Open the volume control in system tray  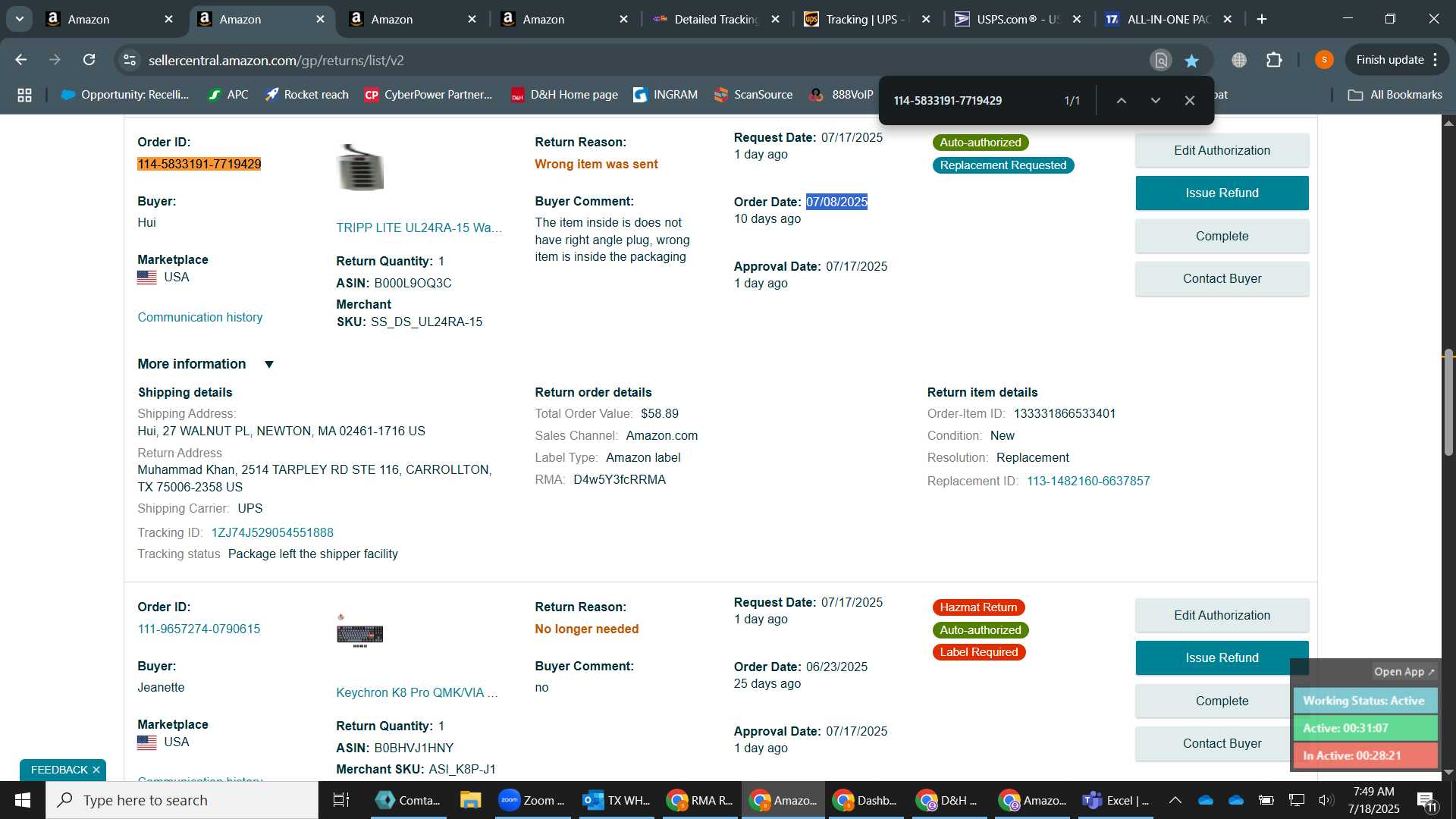[1325, 800]
